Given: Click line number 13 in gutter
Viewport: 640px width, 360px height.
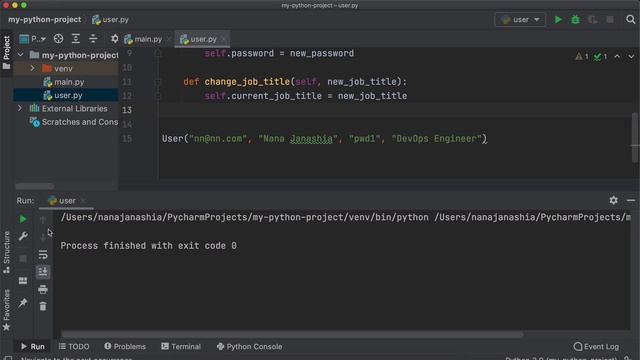Looking at the screenshot, I should (x=127, y=110).
